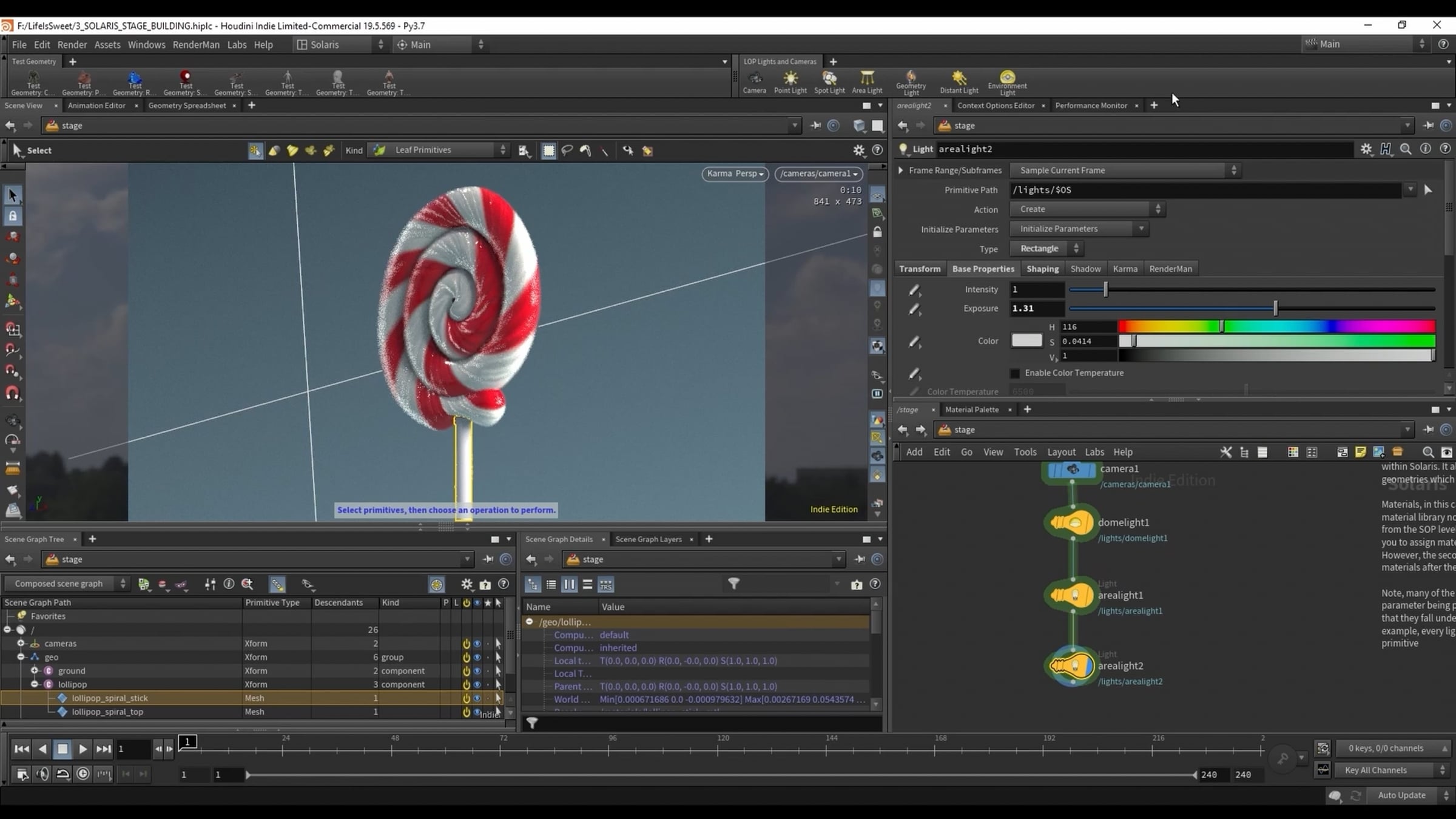This screenshot has height=819, width=1456.
Task: Open light Type Rectangle dropdown
Action: point(1046,249)
